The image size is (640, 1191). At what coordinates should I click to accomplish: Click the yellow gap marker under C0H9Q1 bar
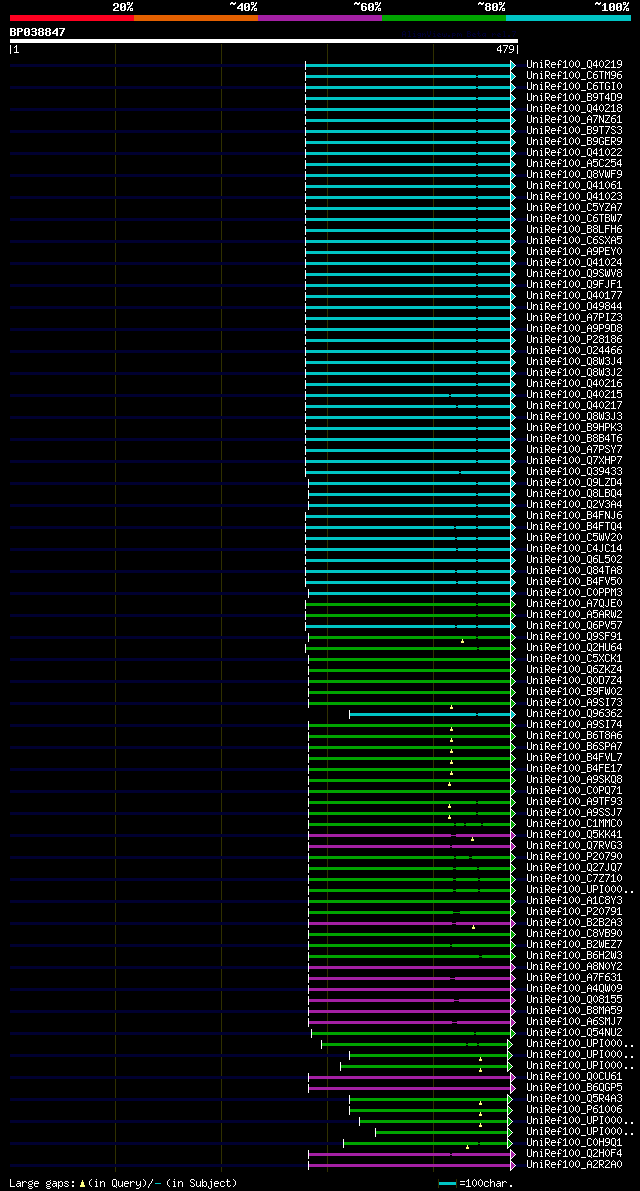tap(468, 1148)
